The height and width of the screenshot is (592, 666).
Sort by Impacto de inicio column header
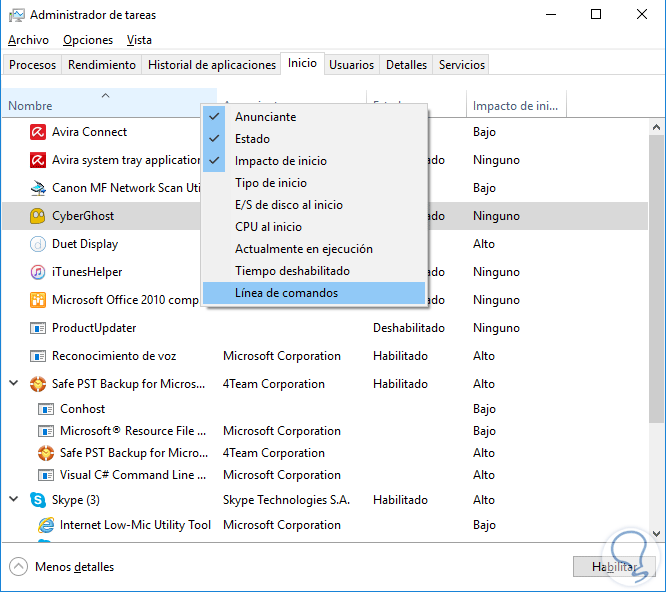click(516, 106)
